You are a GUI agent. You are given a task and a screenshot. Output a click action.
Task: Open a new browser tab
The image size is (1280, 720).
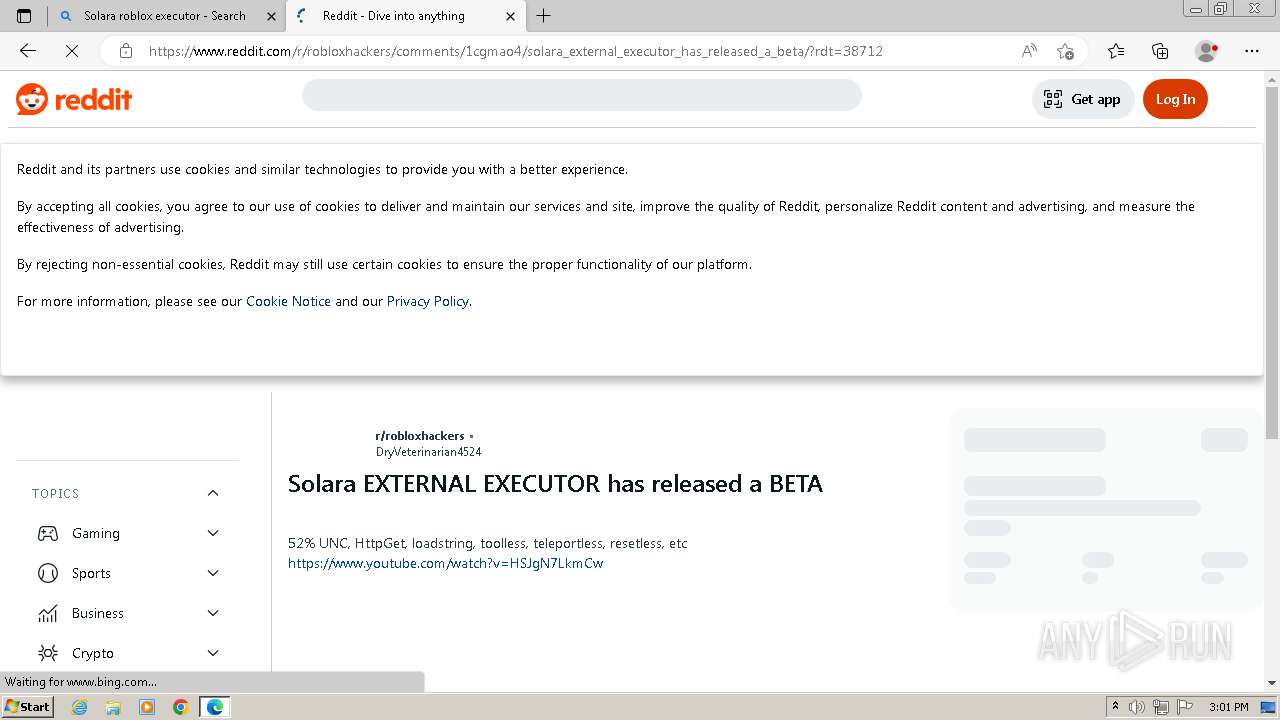pos(544,16)
